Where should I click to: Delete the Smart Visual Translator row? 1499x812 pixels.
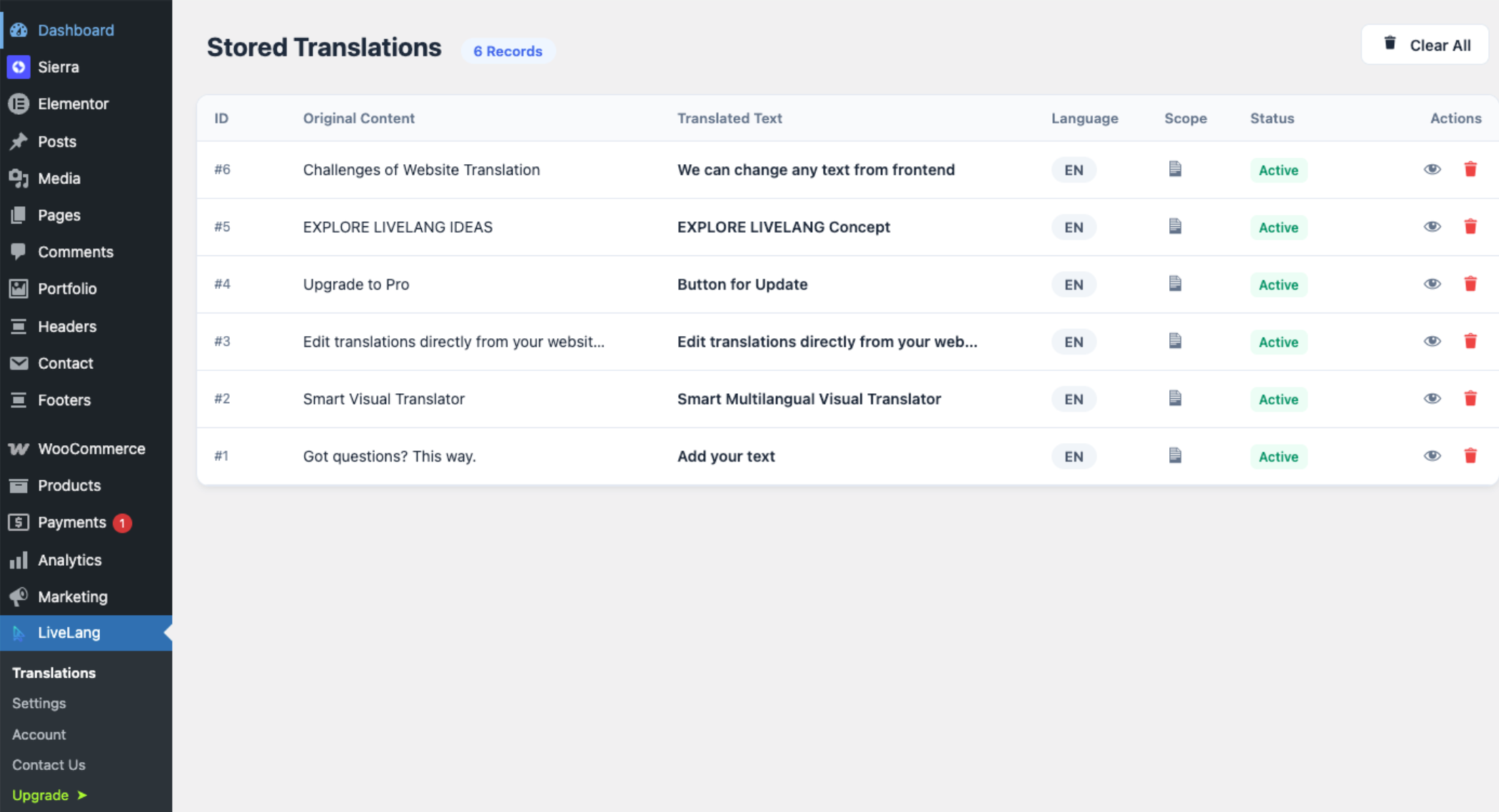(1470, 398)
